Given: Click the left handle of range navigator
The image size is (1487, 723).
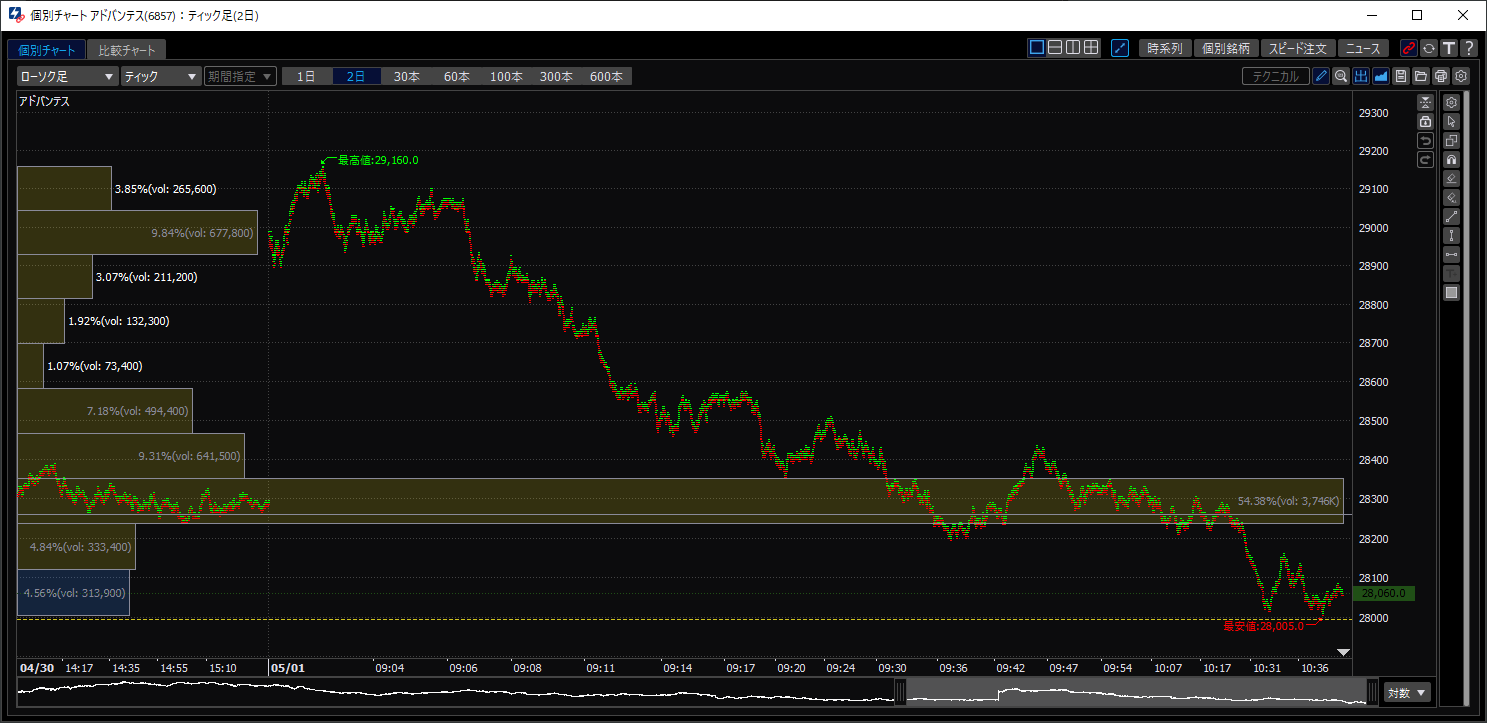Looking at the screenshot, I should click(900, 691).
